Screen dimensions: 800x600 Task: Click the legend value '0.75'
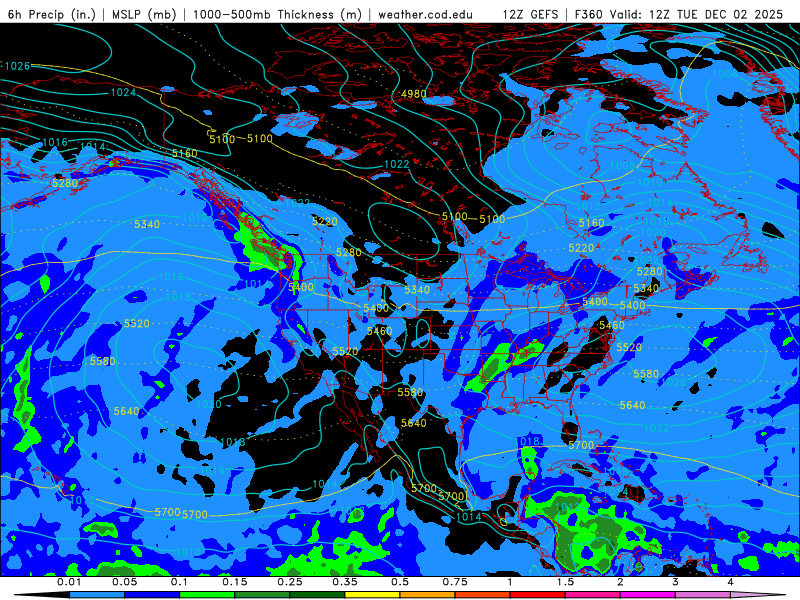click(455, 582)
